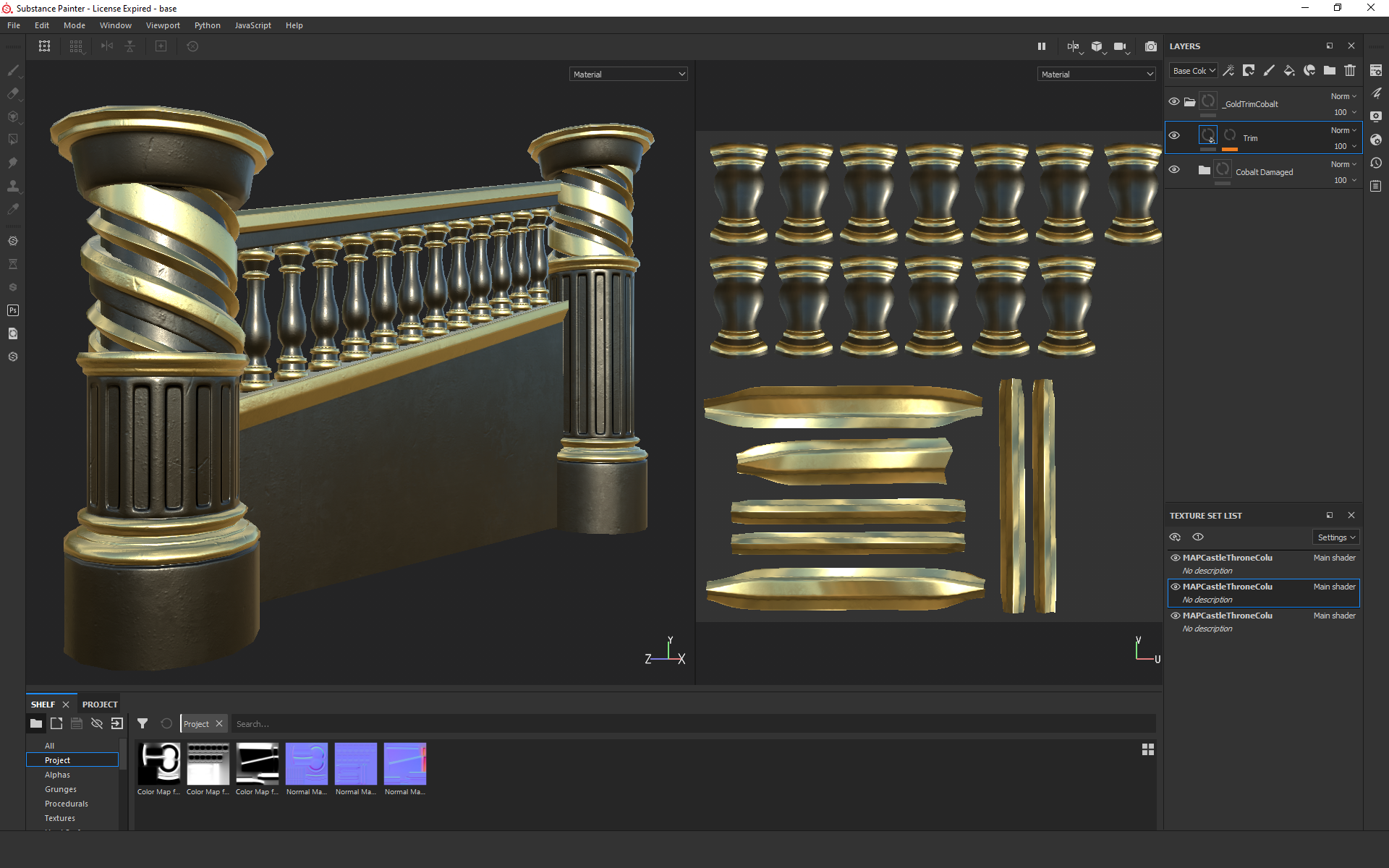Add a folder in Layers panel
Image resolution: width=1389 pixels, height=868 pixels.
tap(1330, 70)
